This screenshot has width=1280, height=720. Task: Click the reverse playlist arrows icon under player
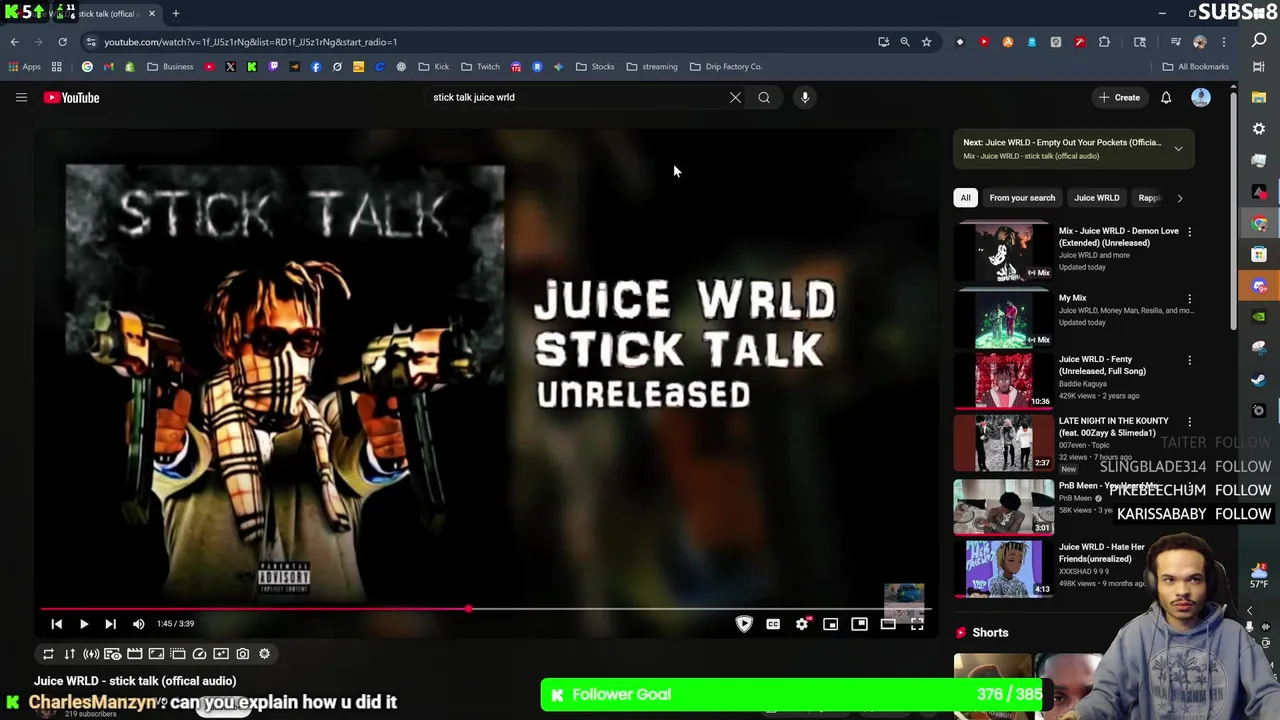[x=70, y=654]
